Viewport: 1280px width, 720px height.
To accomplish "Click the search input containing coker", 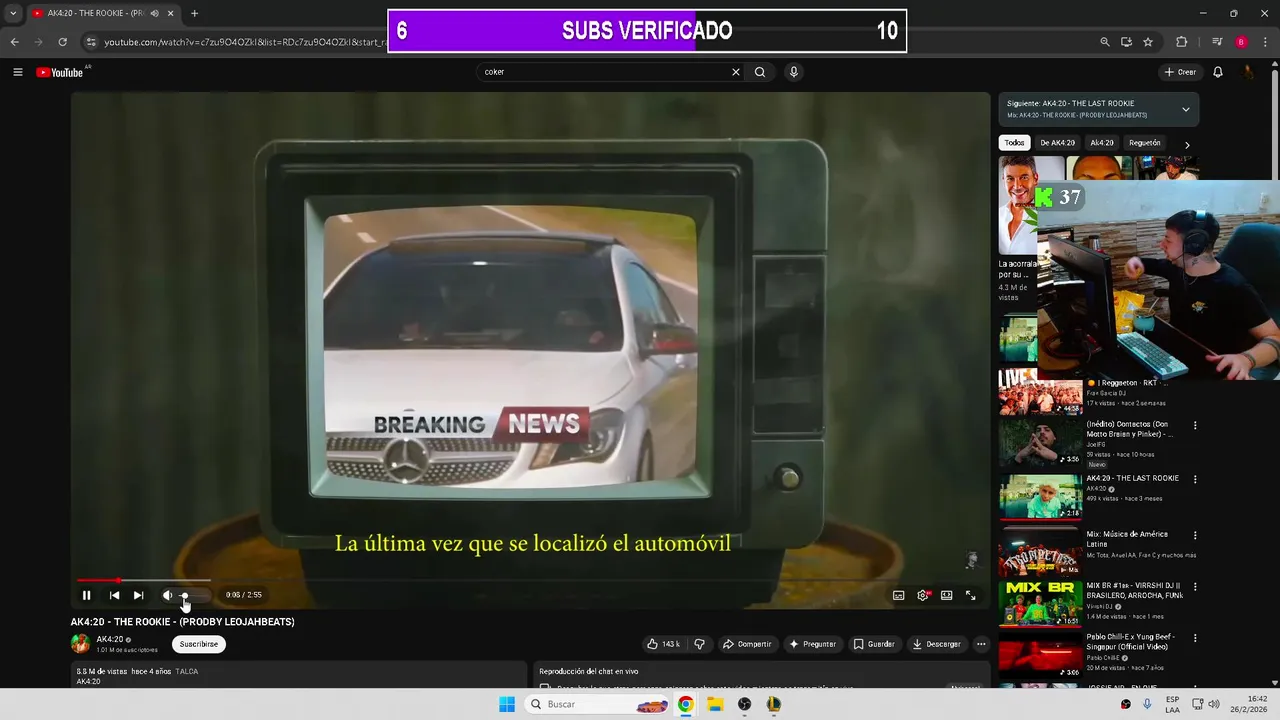I will [x=605, y=72].
